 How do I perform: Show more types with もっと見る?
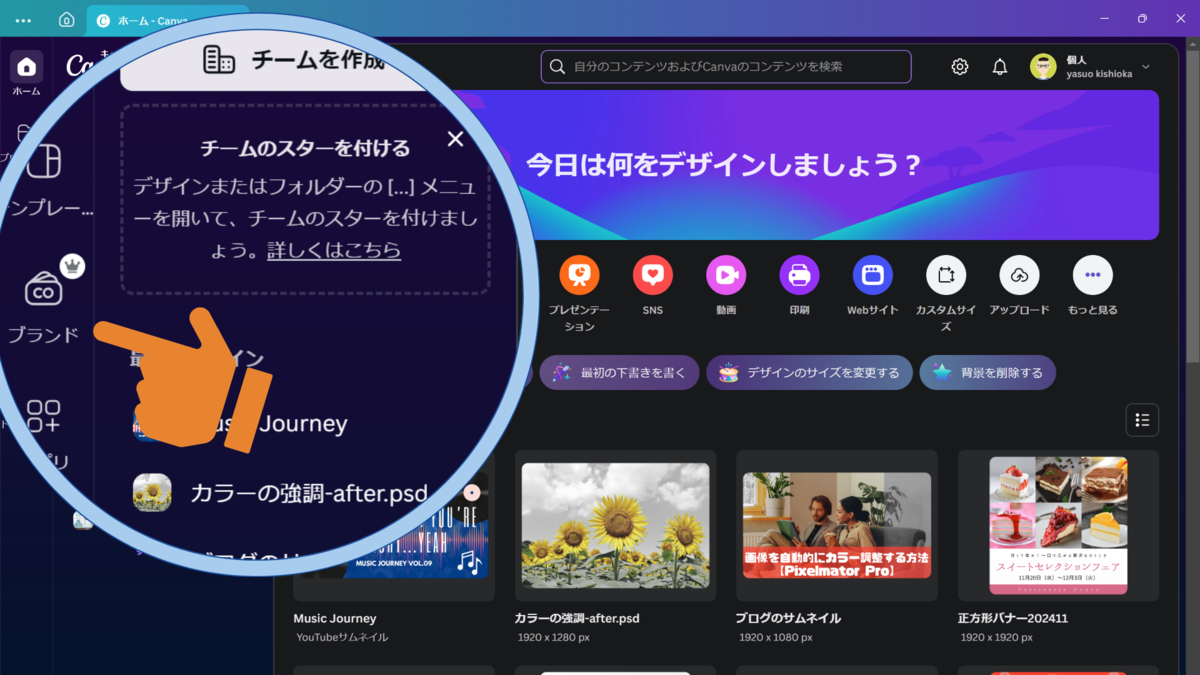[1093, 275]
